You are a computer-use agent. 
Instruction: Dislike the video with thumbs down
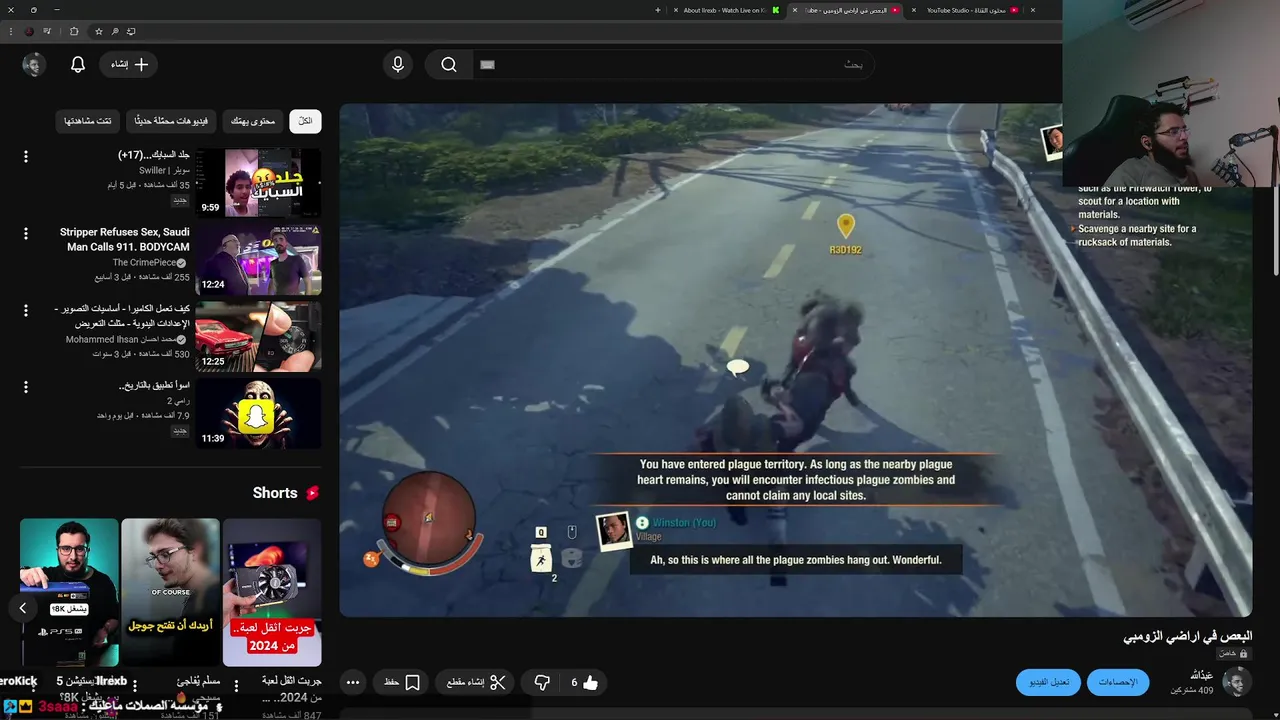coord(542,683)
